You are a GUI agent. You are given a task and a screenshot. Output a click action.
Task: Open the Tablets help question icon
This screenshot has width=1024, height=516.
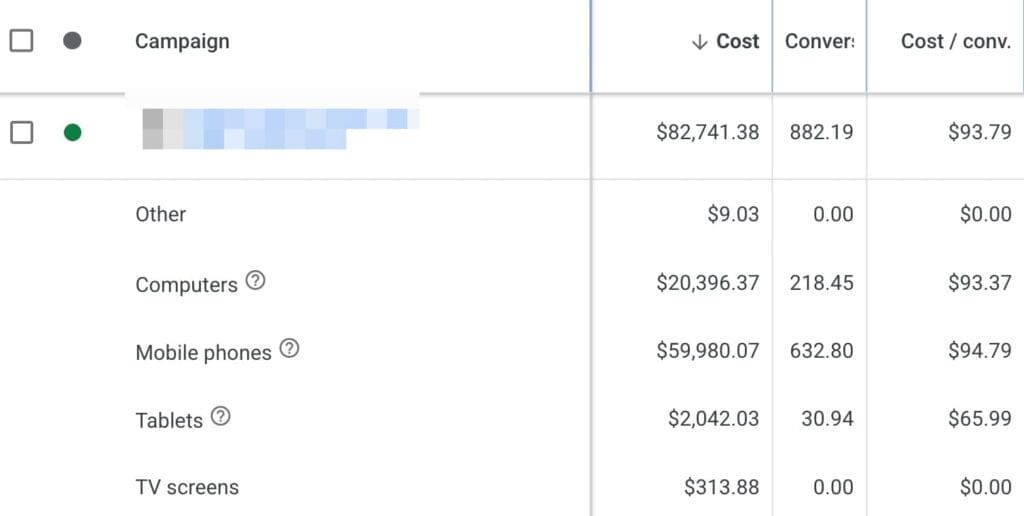(x=221, y=416)
